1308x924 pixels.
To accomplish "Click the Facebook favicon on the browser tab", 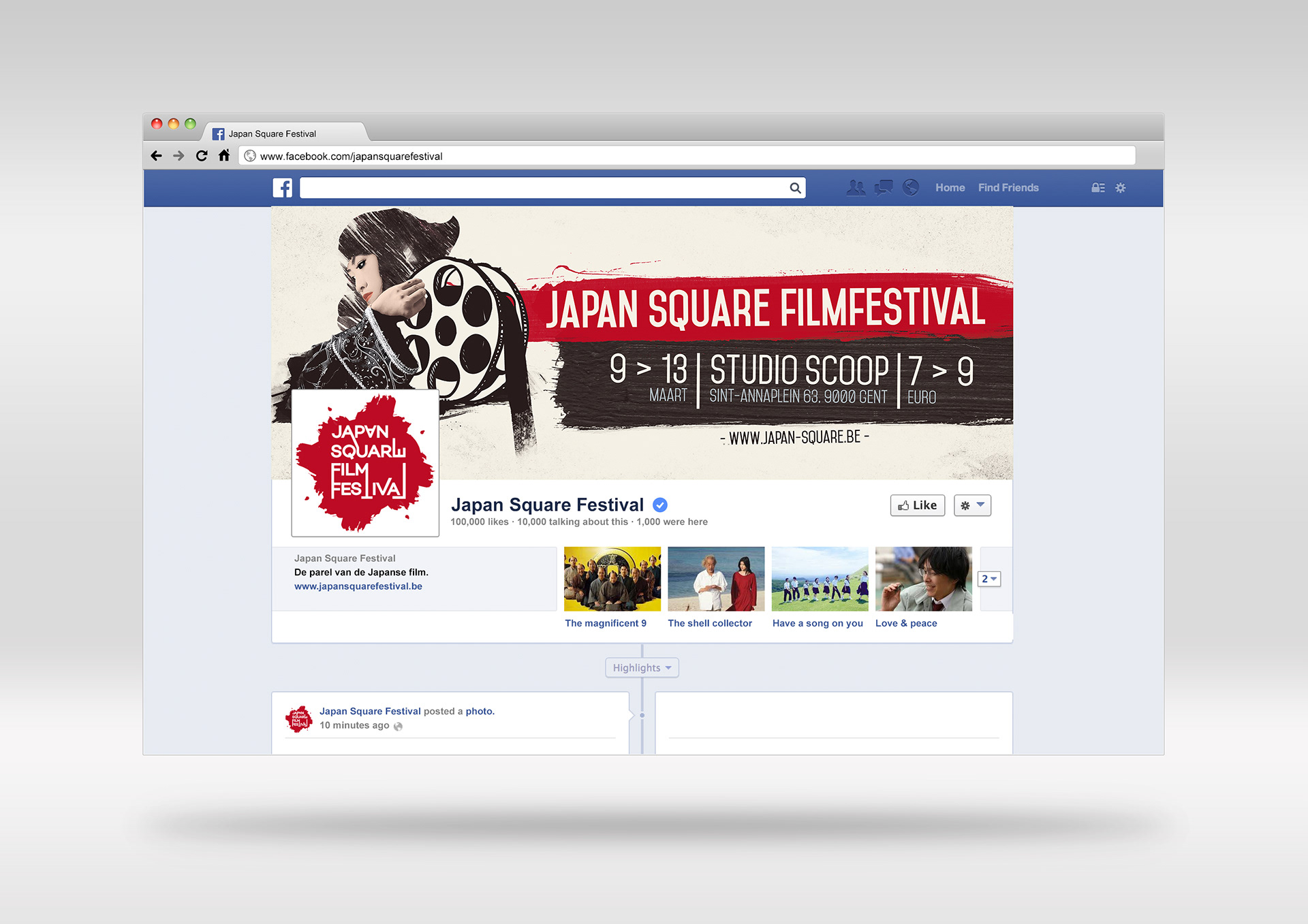I will click(x=218, y=134).
